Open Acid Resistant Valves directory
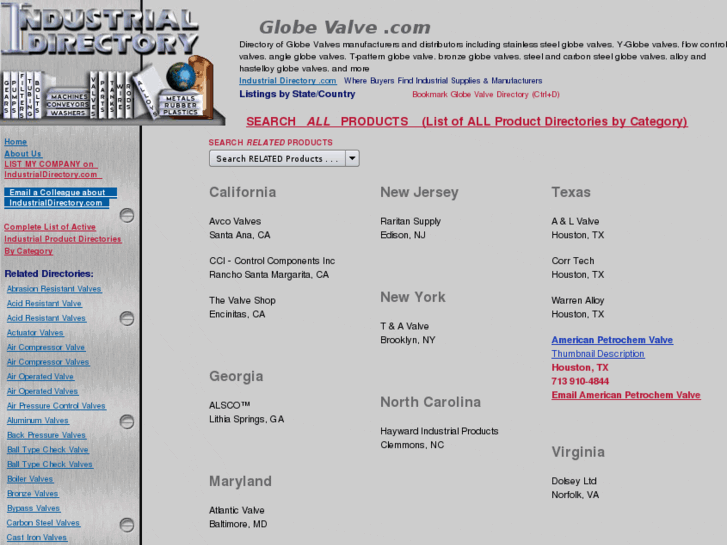Viewport: 727px width, 545px height. coord(46,318)
